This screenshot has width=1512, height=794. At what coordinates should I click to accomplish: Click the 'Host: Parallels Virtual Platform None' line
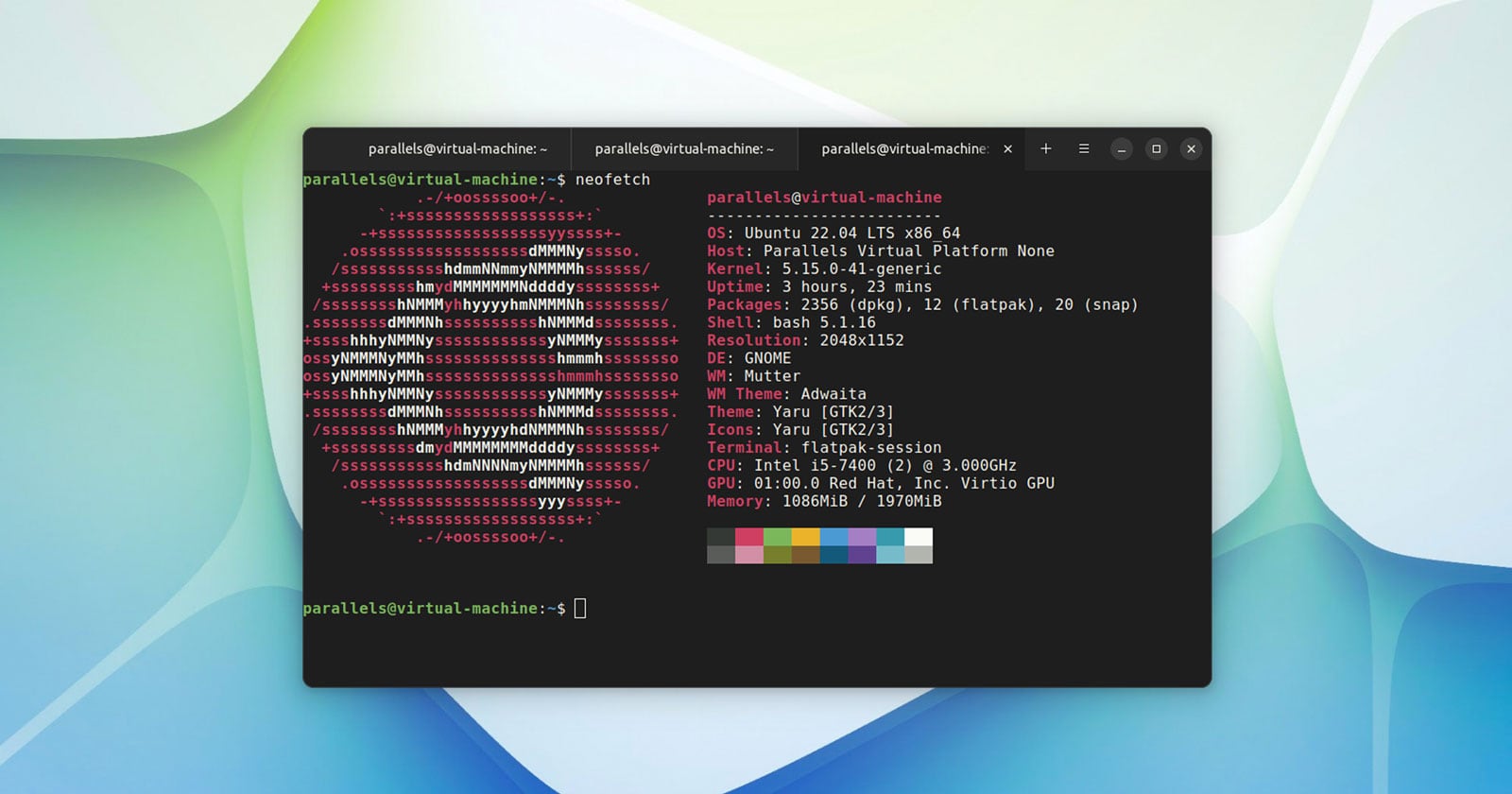pos(881,251)
